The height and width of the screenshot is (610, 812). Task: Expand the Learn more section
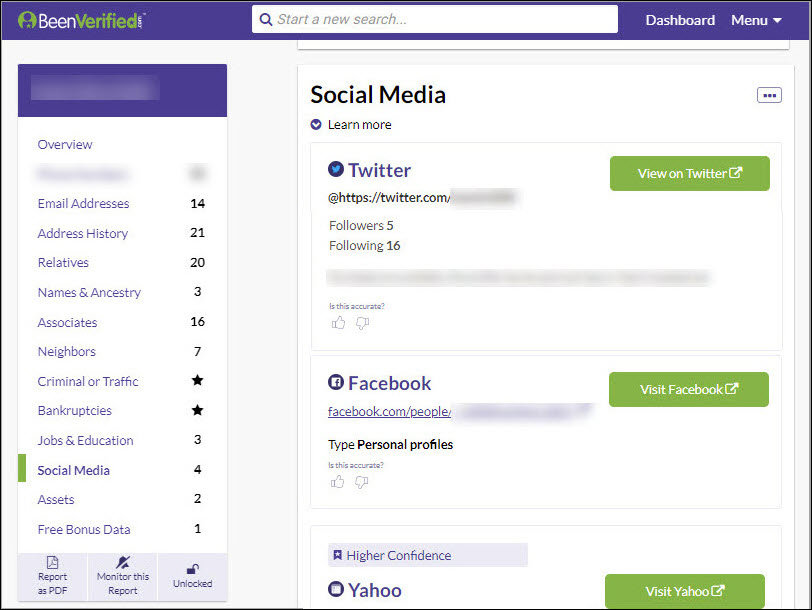pos(351,125)
